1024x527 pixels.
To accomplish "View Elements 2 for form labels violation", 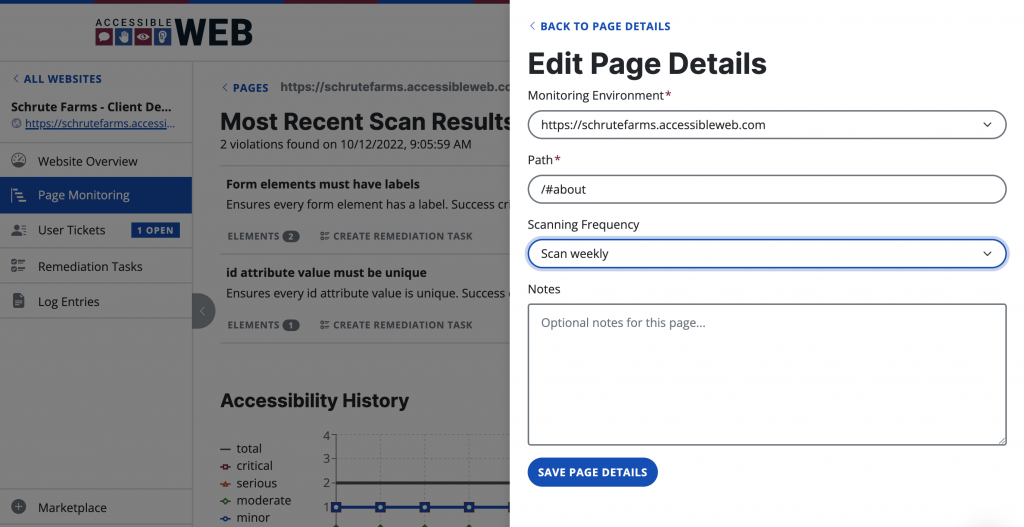I will 263,236.
